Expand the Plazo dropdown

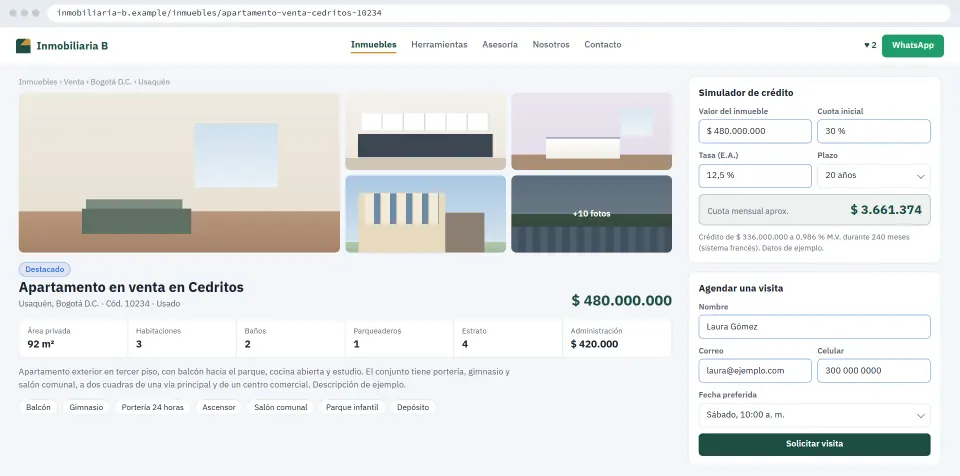point(874,176)
